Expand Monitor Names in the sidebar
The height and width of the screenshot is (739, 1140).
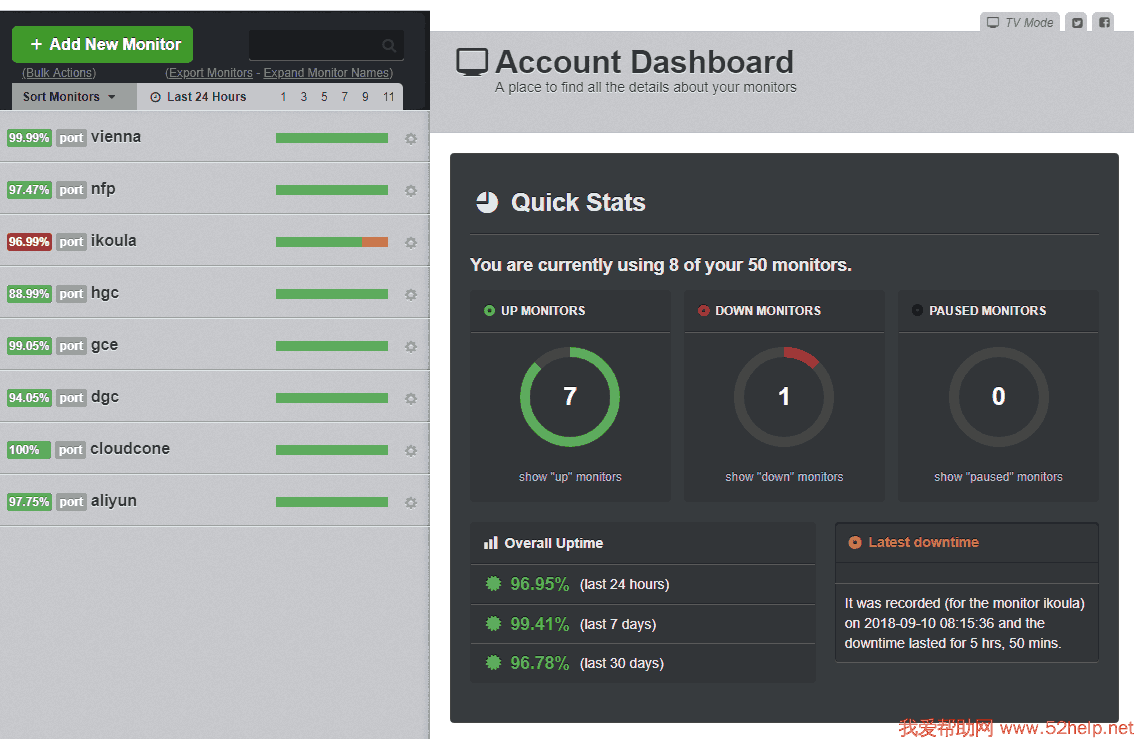pyautogui.click(x=328, y=73)
